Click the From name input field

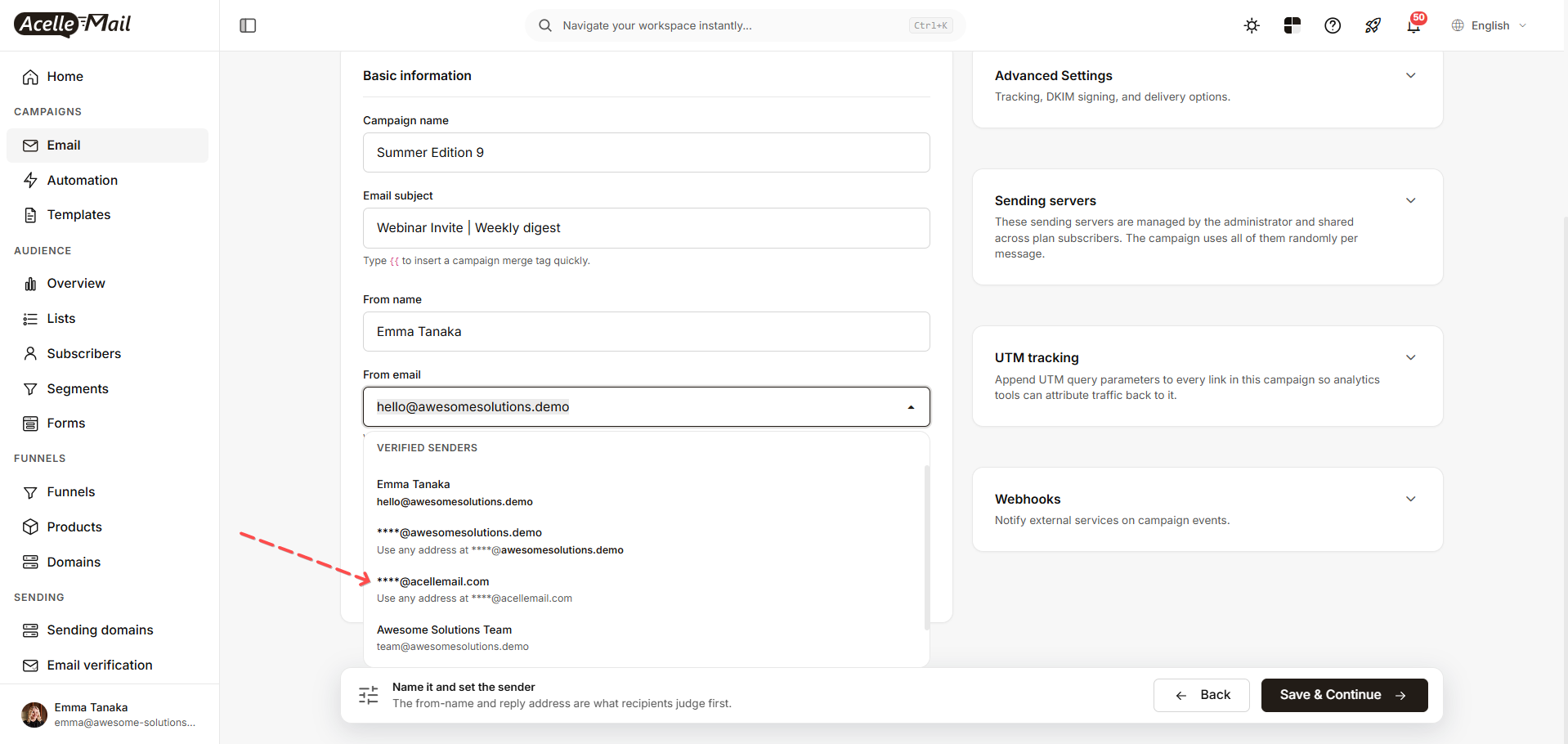(647, 332)
